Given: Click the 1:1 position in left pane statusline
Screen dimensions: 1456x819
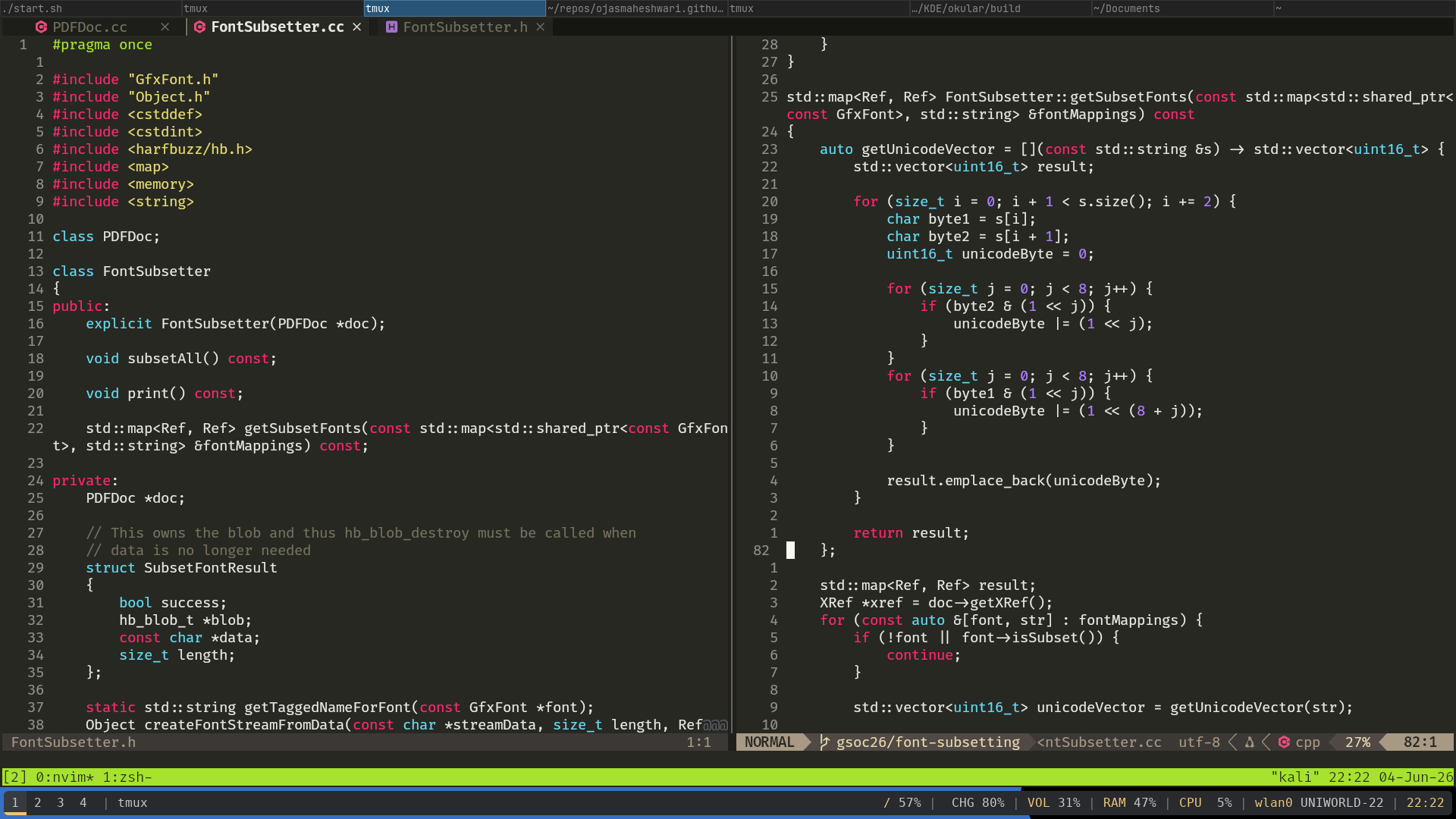Looking at the screenshot, I should [698, 742].
